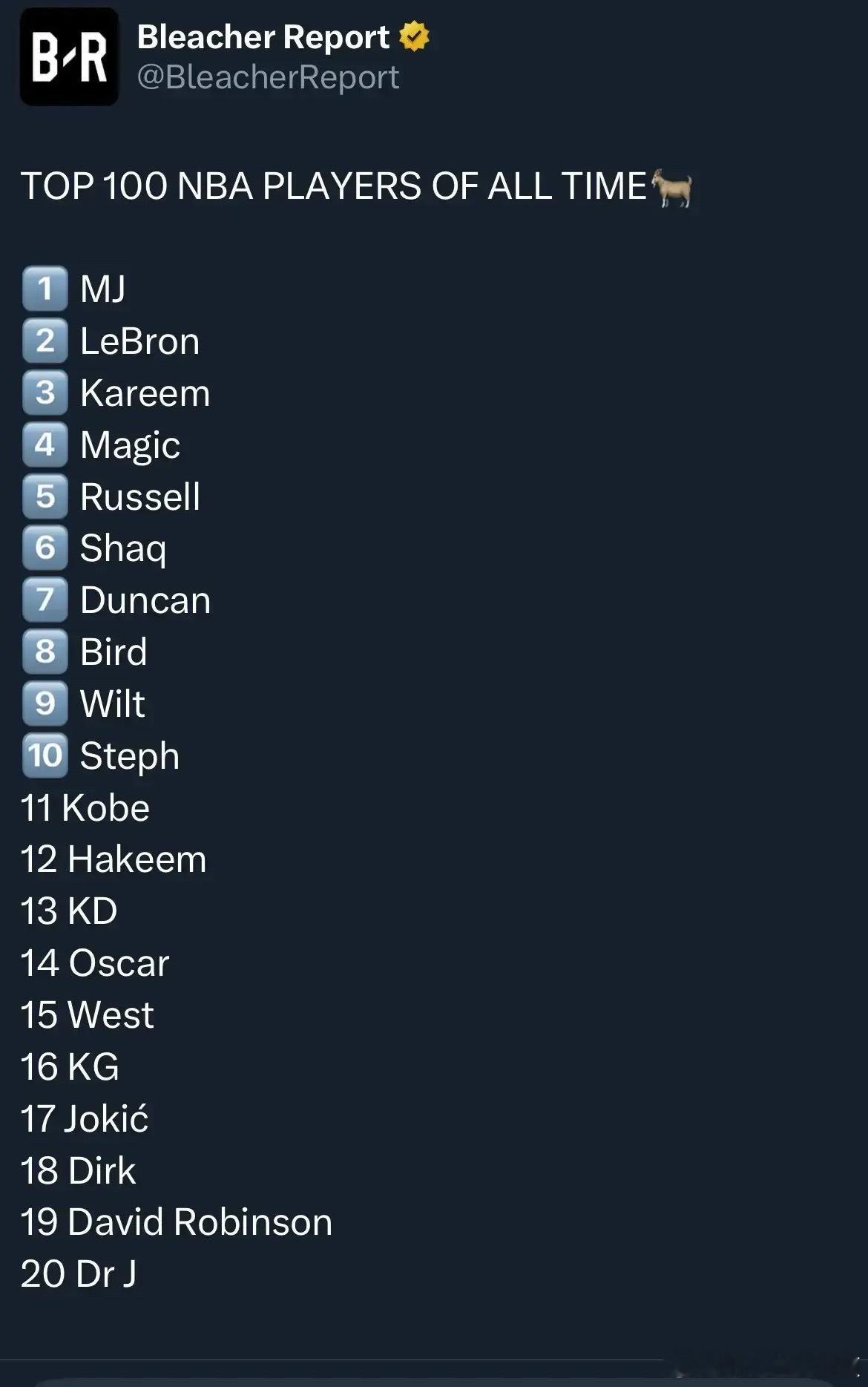Viewport: 868px width, 1387px height.
Task: Click the goat emoji in headline
Action: [672, 188]
